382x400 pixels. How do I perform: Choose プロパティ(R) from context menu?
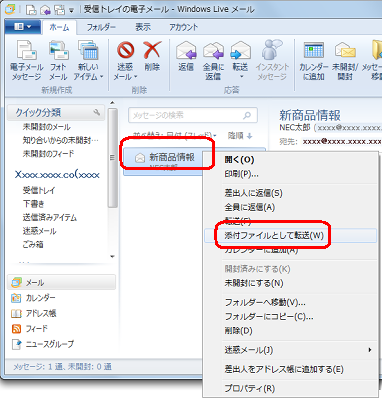(249, 388)
